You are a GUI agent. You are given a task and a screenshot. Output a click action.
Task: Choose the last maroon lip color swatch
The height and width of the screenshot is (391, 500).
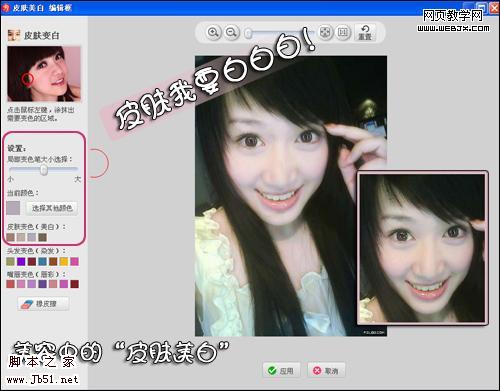74,284
